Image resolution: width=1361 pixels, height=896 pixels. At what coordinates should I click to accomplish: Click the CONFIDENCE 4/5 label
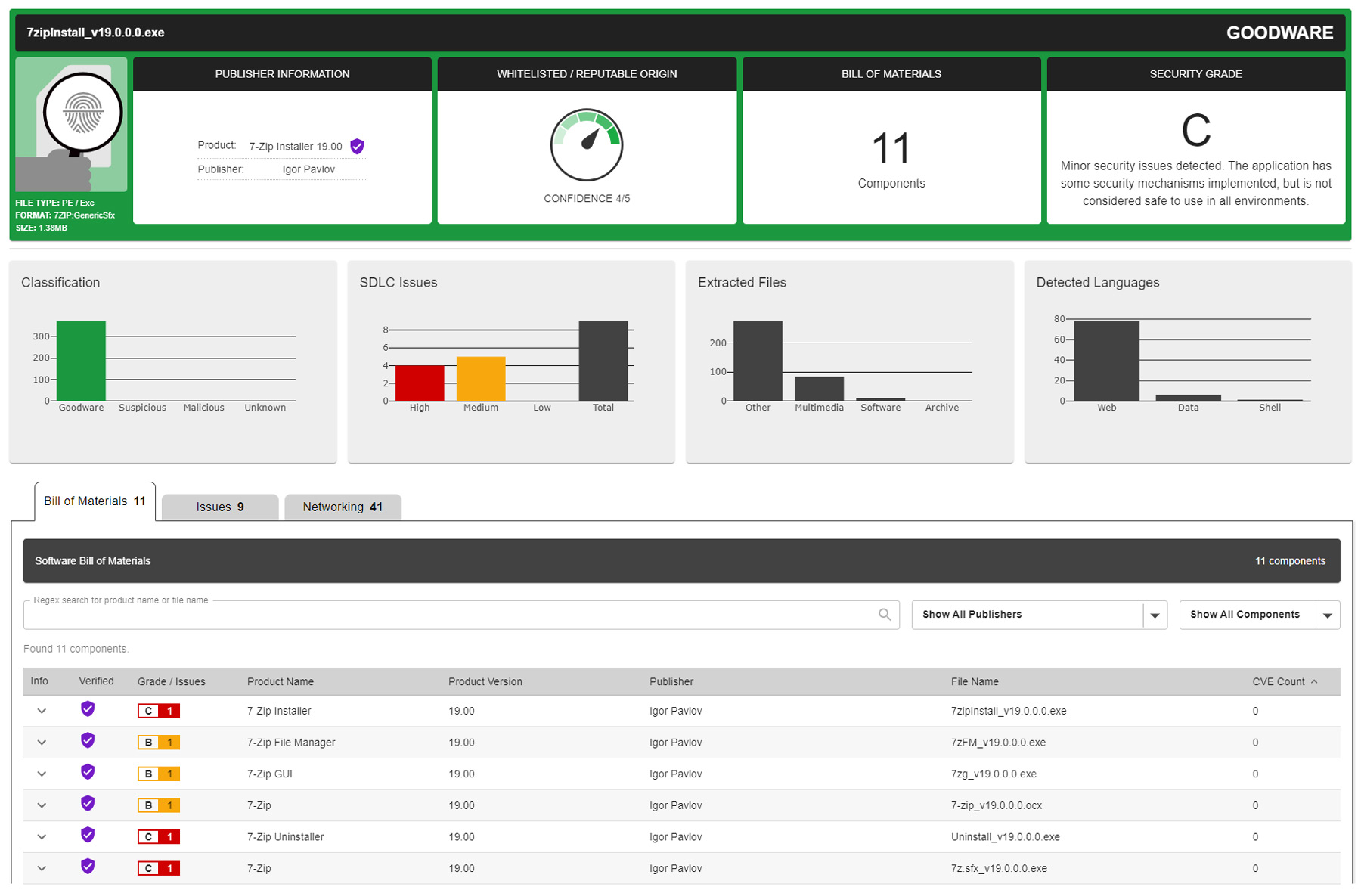[x=587, y=198]
